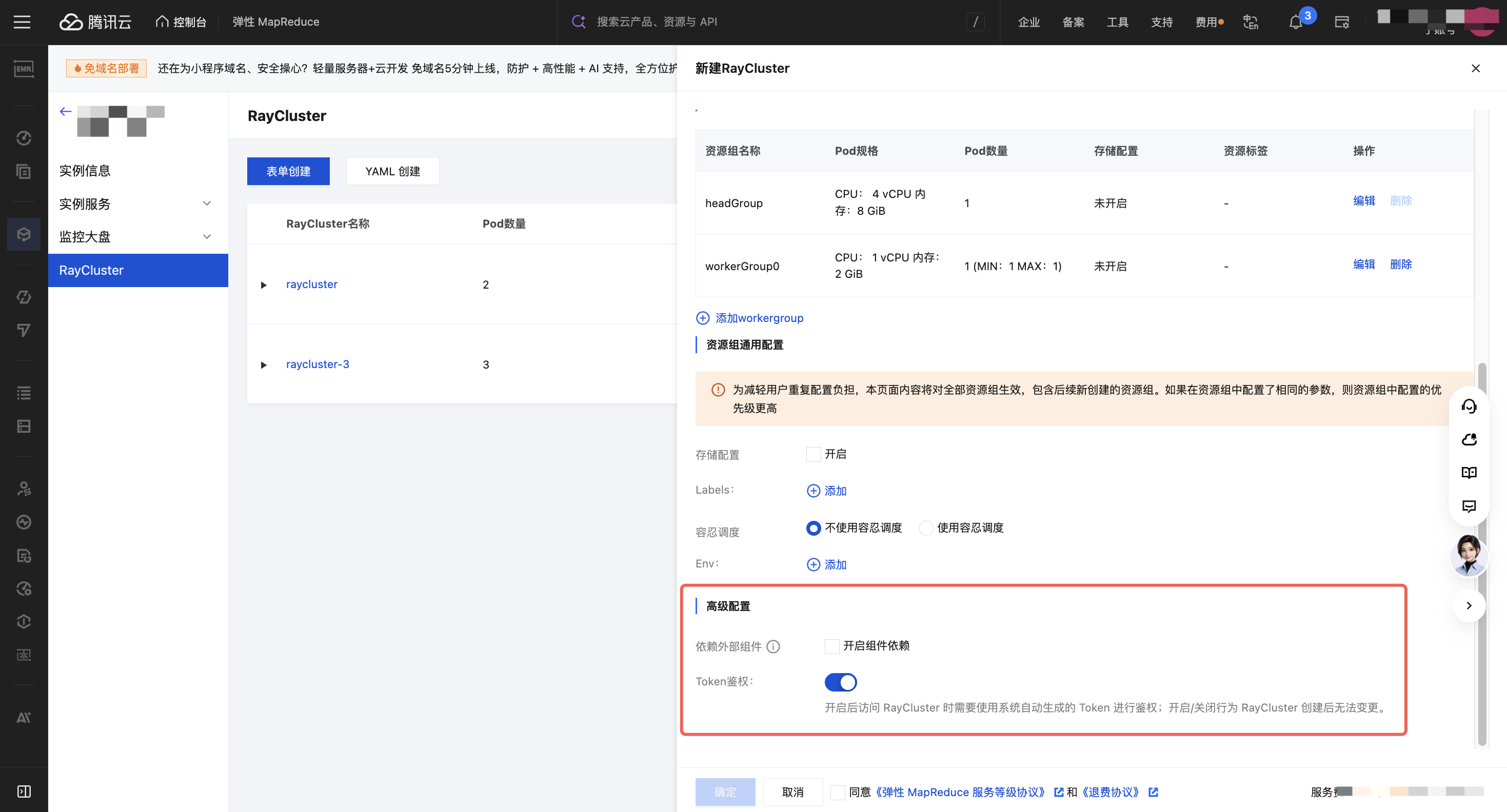Click 添加workergroup
The image size is (1507, 812).
[x=750, y=318]
